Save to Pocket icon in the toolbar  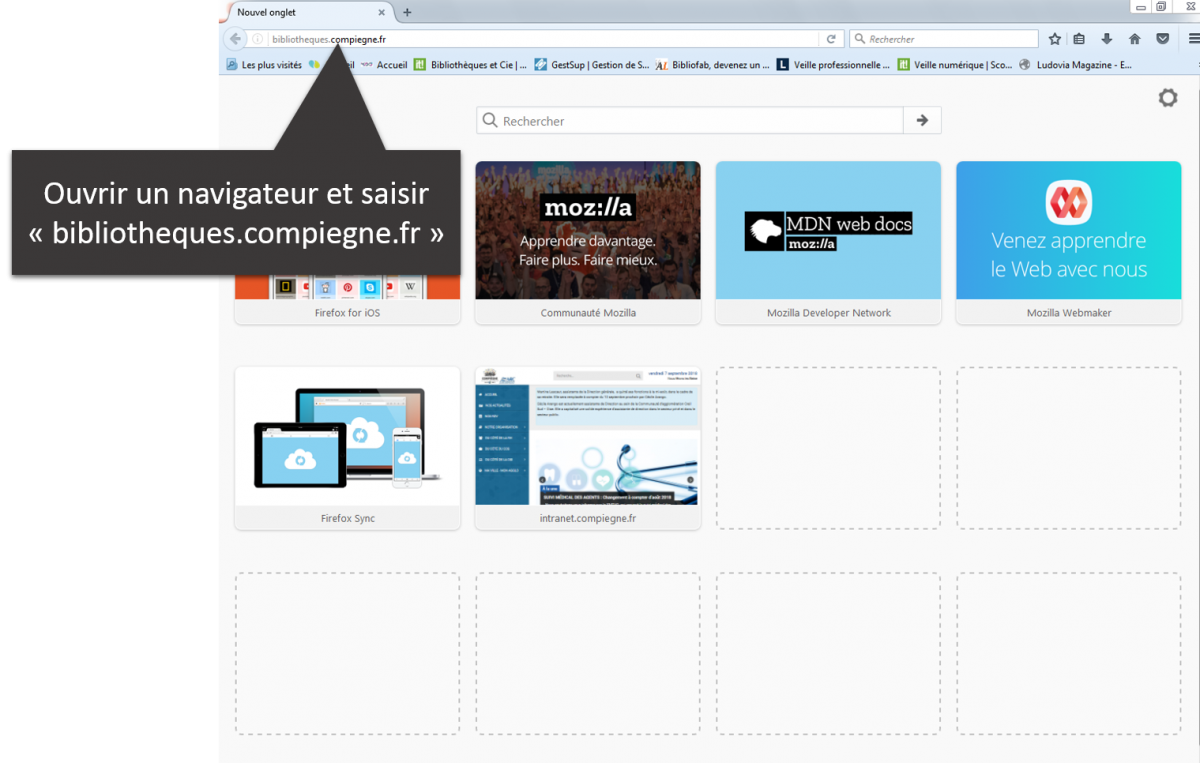1162,39
